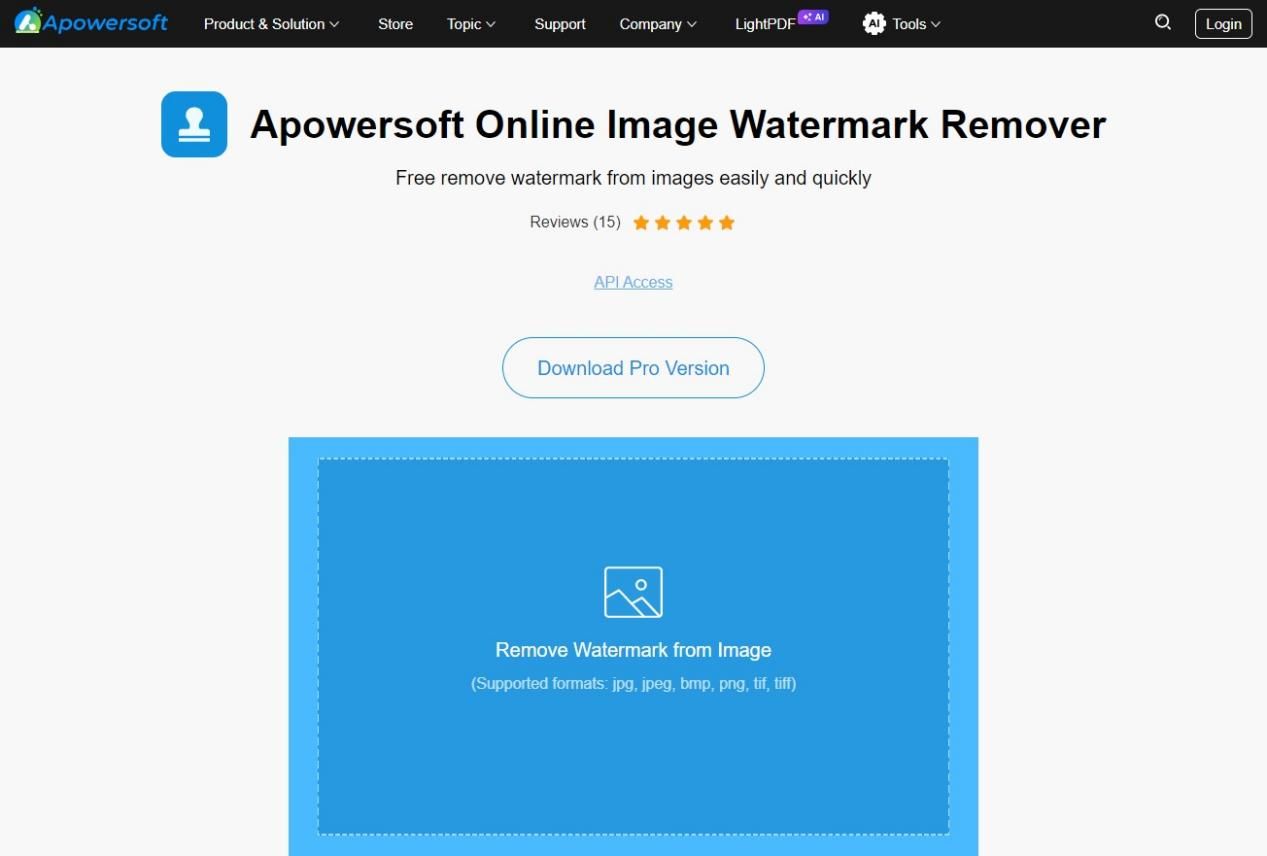Open the Store menu item

click(395, 24)
